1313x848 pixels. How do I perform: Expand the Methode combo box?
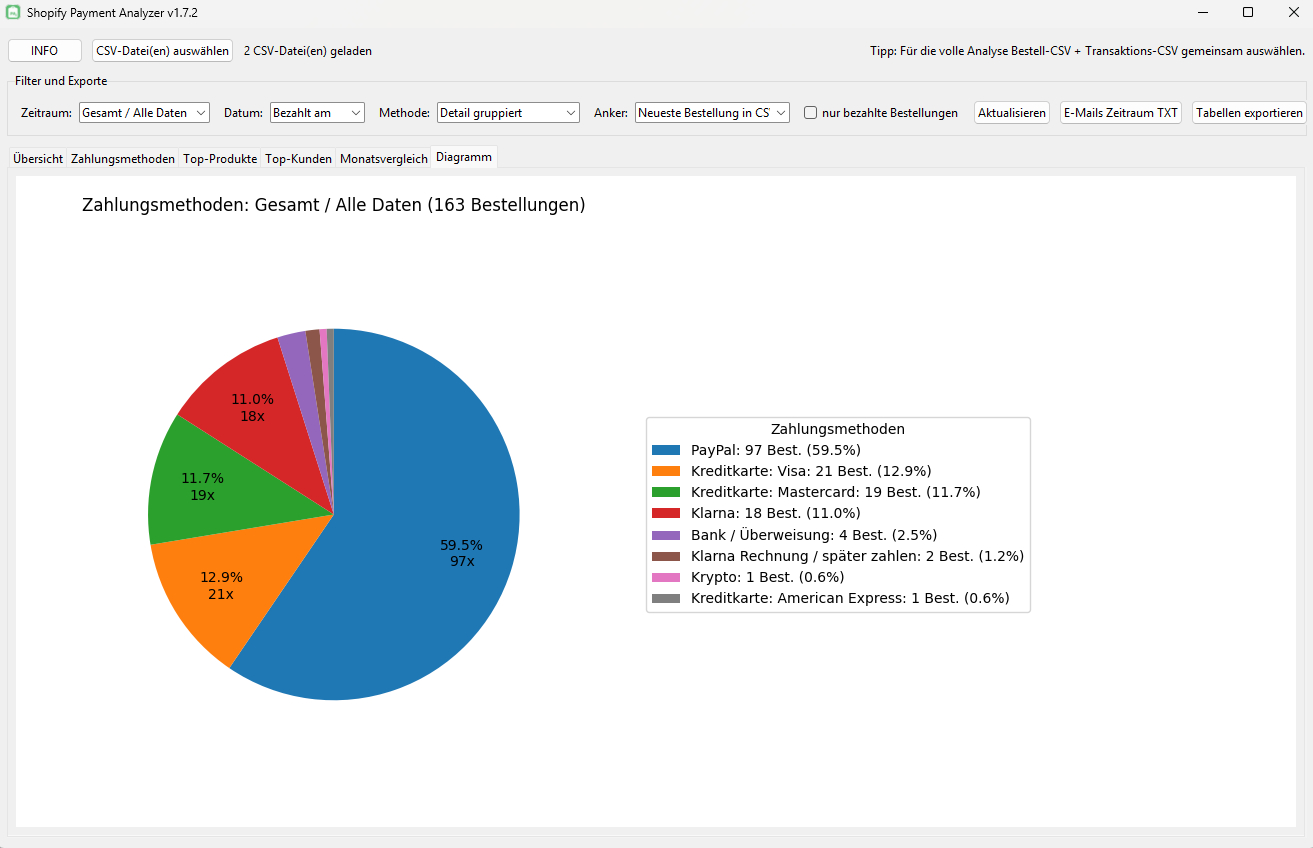(x=508, y=113)
